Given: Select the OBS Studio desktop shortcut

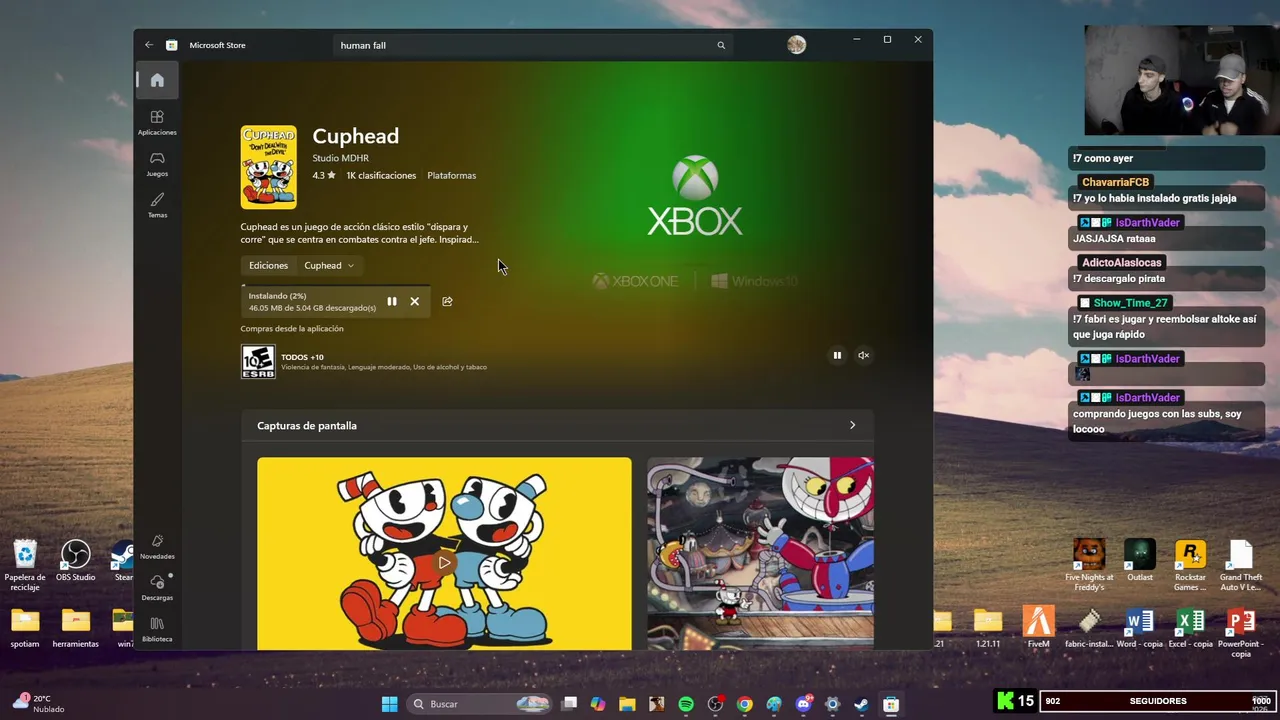Looking at the screenshot, I should coord(75,561).
